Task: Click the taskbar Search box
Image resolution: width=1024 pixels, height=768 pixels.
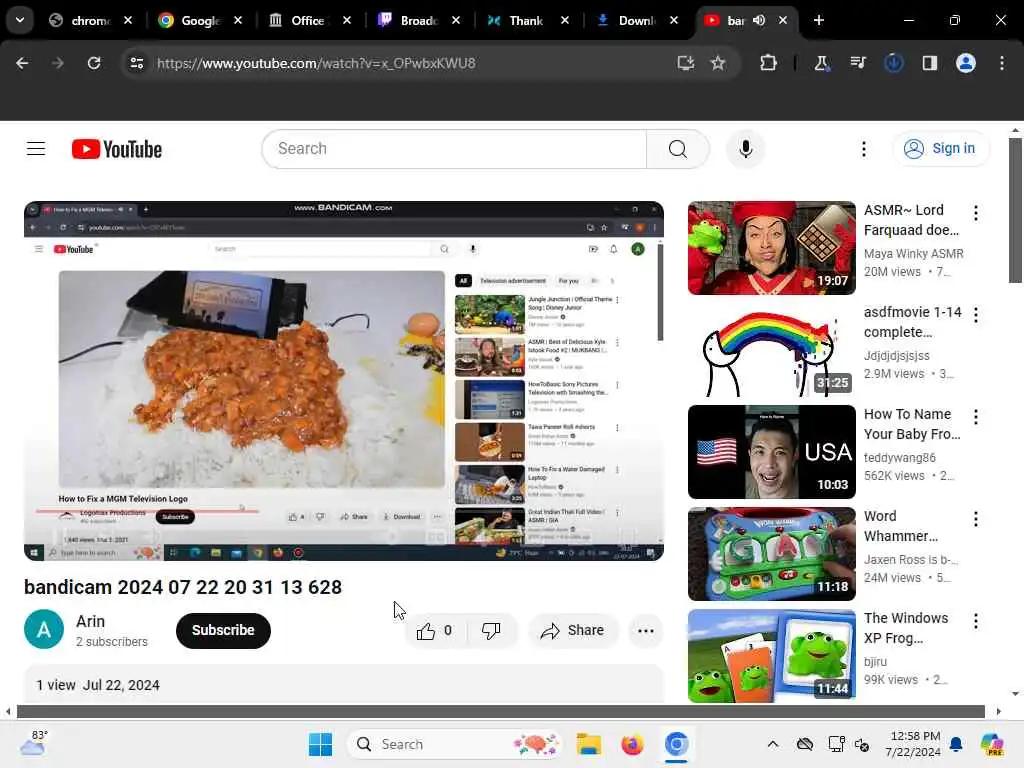Action: point(455,744)
